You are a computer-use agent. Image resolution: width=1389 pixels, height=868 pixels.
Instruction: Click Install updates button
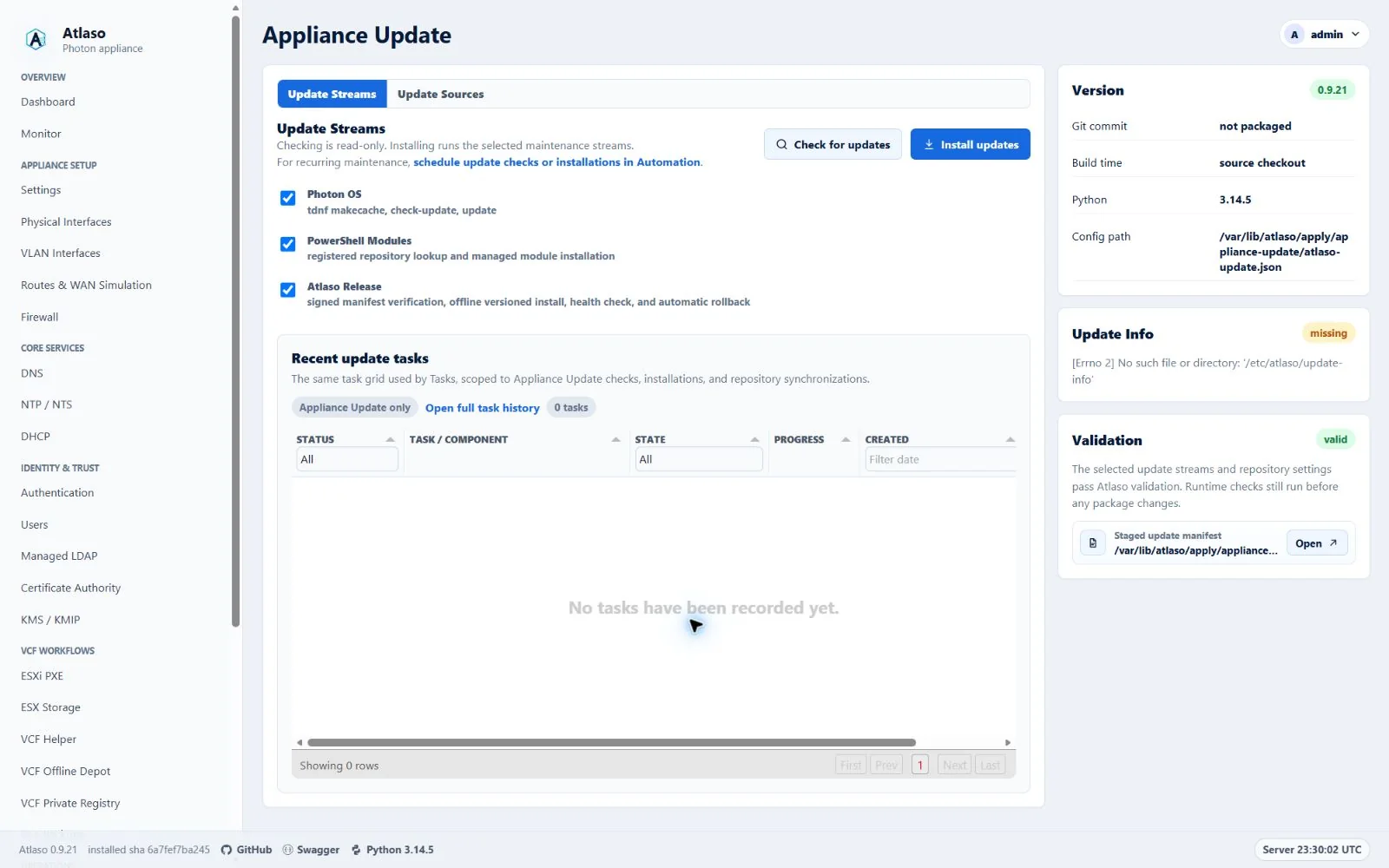tap(970, 145)
